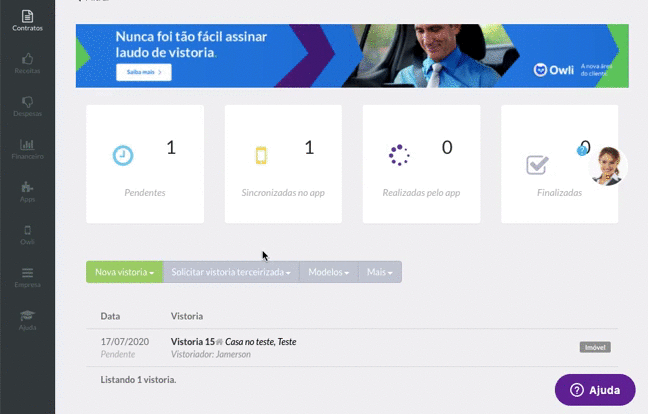Click the purple Ajuda help button
This screenshot has height=414, width=648.
(x=595, y=390)
